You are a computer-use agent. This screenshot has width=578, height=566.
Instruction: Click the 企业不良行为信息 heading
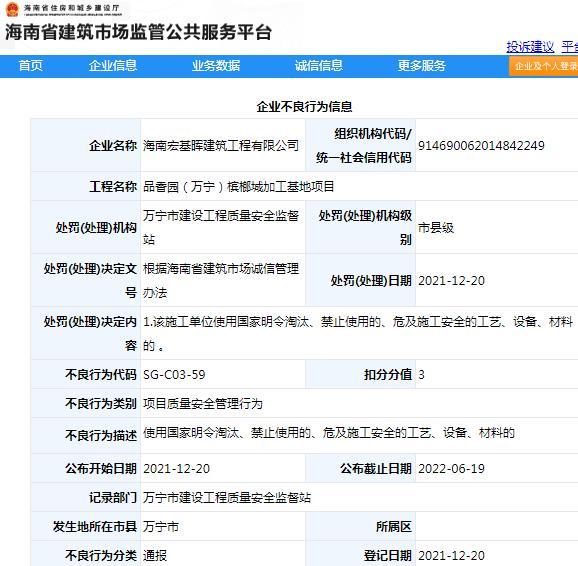coord(304,107)
